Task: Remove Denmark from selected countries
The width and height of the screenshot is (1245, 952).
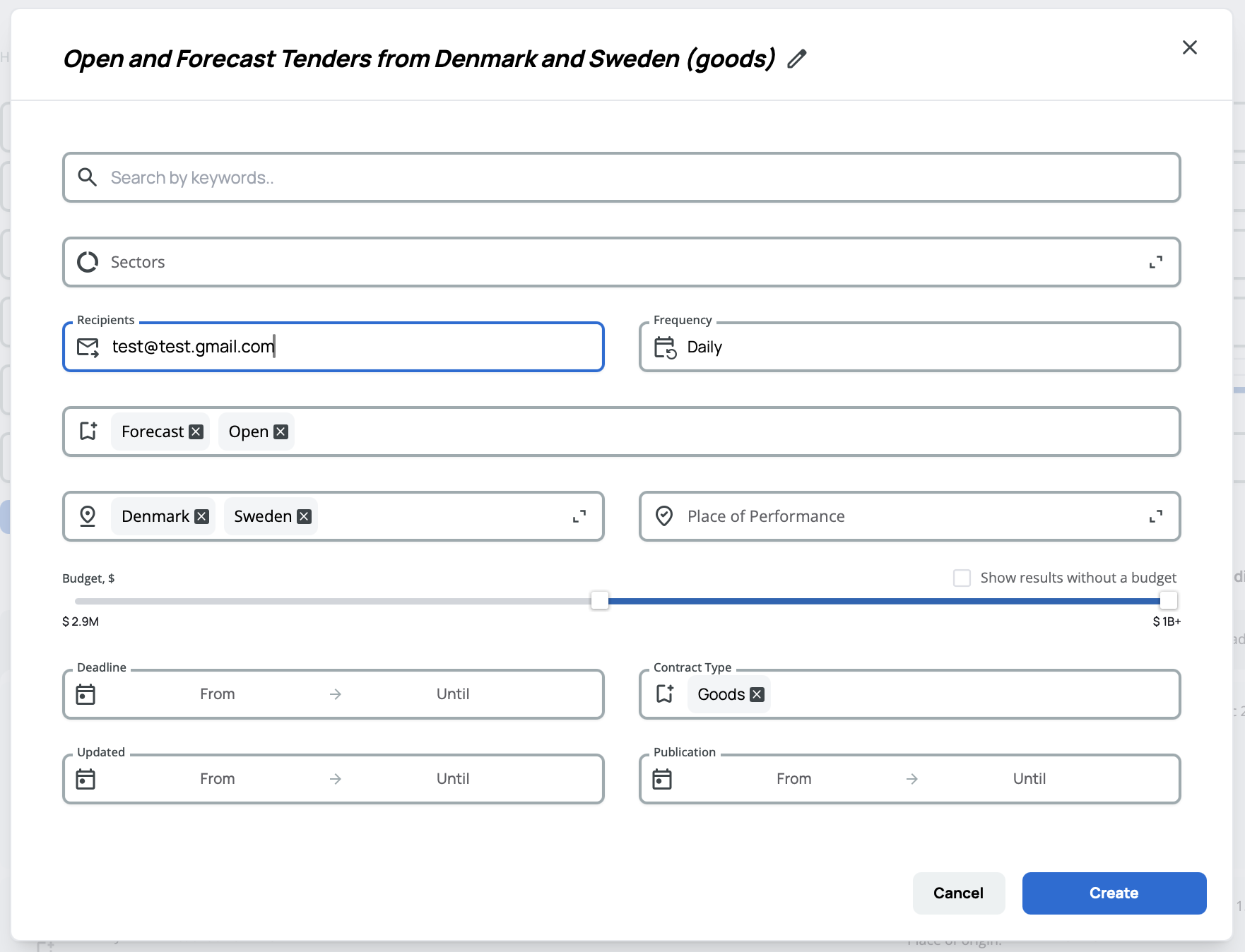Action: [x=201, y=516]
